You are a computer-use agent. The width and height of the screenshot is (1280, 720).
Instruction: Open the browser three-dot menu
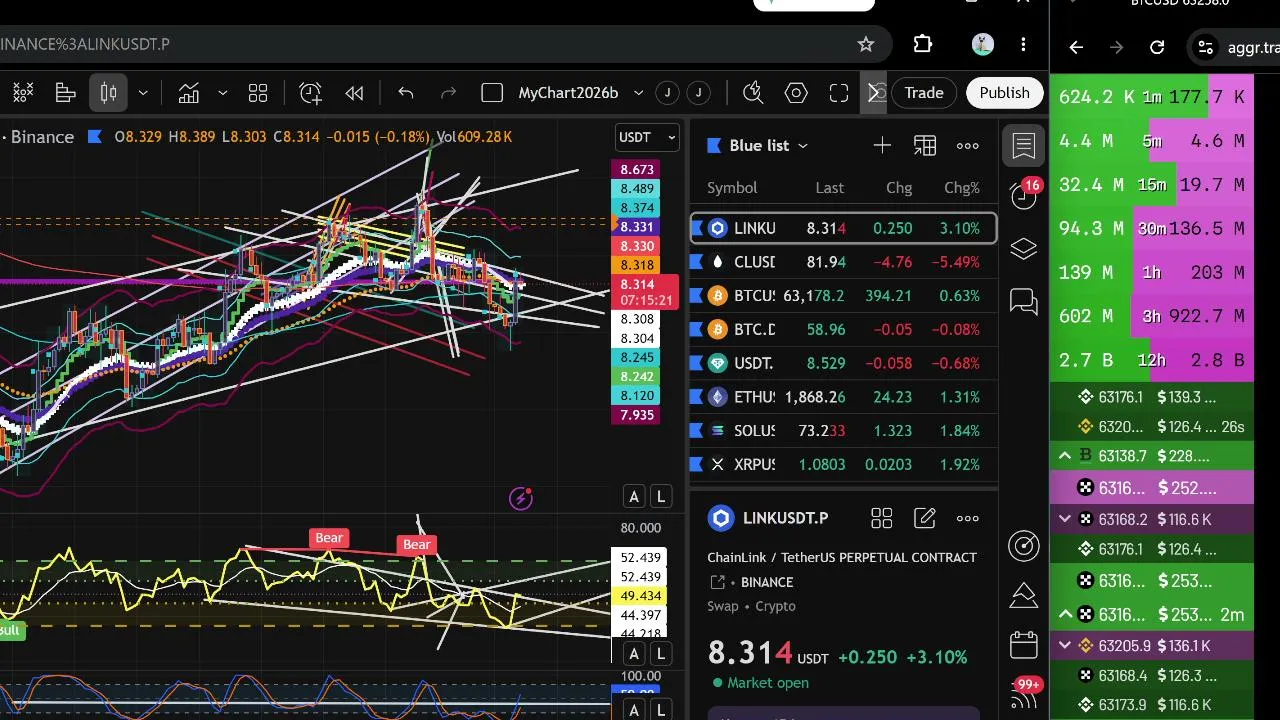coord(1023,44)
